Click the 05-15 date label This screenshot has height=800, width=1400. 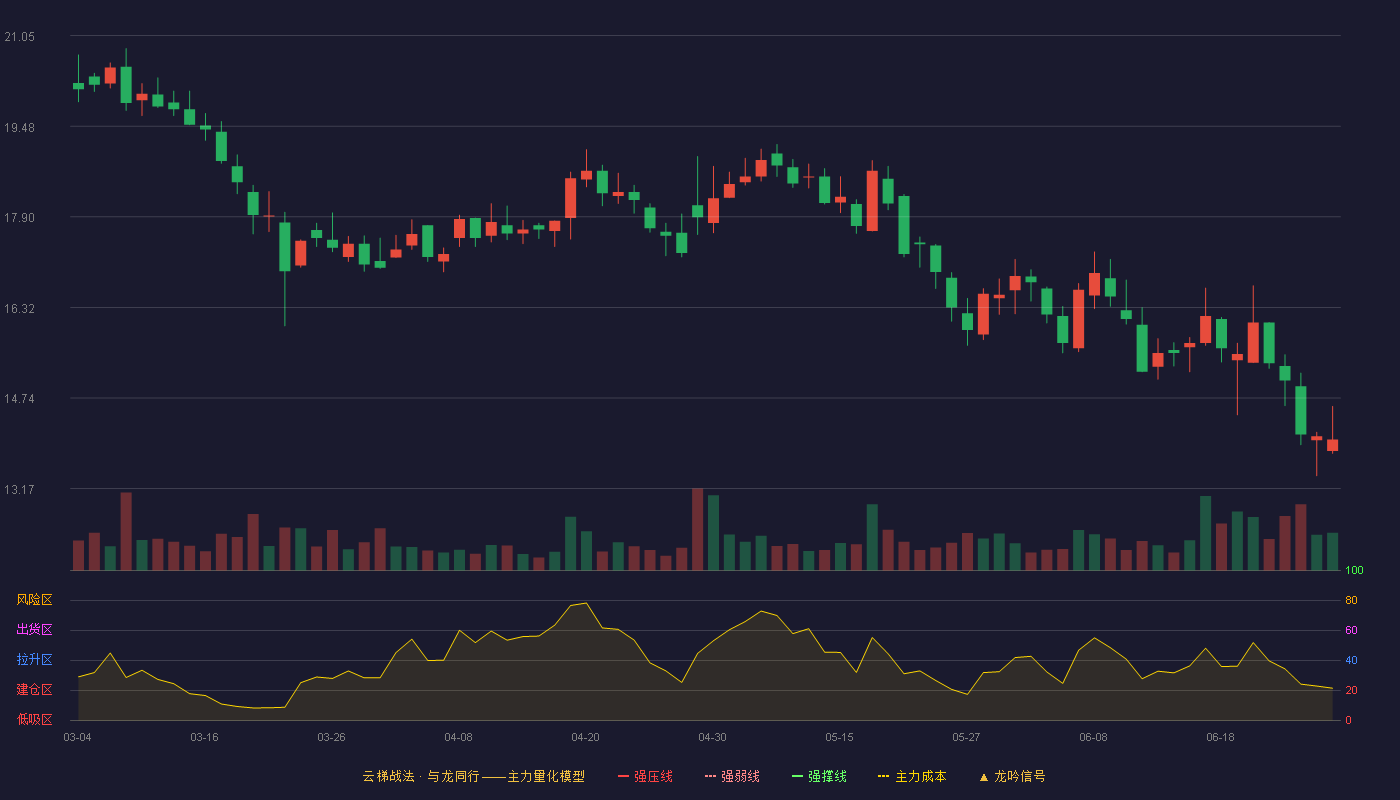pyautogui.click(x=839, y=737)
